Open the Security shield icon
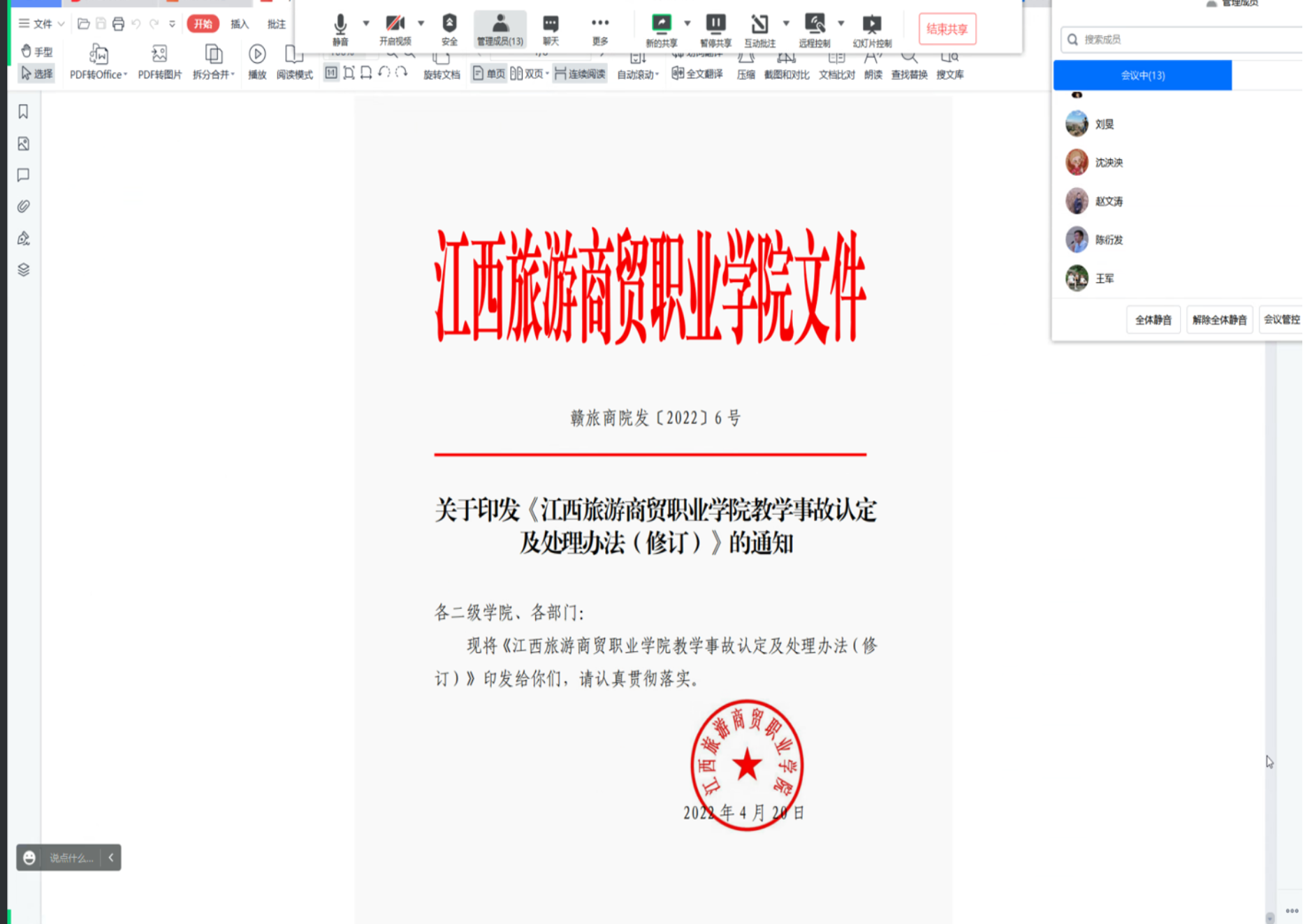The image size is (1303, 924). click(x=449, y=29)
